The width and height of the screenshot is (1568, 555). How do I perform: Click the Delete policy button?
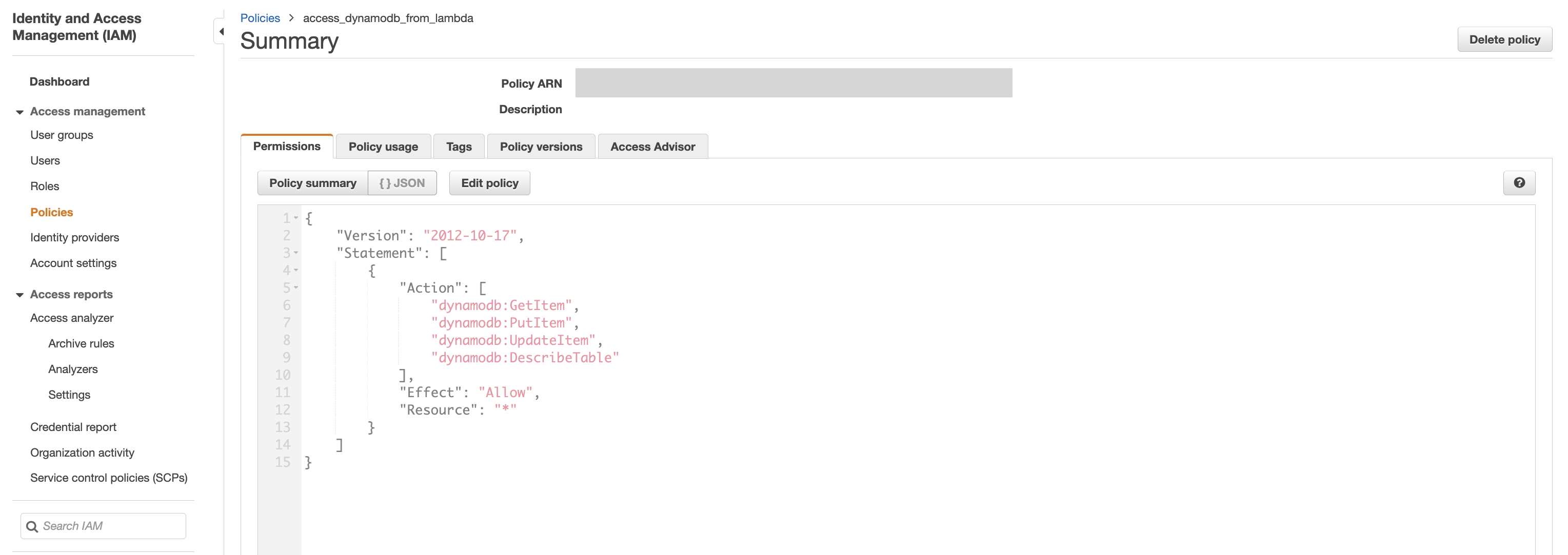(x=1504, y=39)
